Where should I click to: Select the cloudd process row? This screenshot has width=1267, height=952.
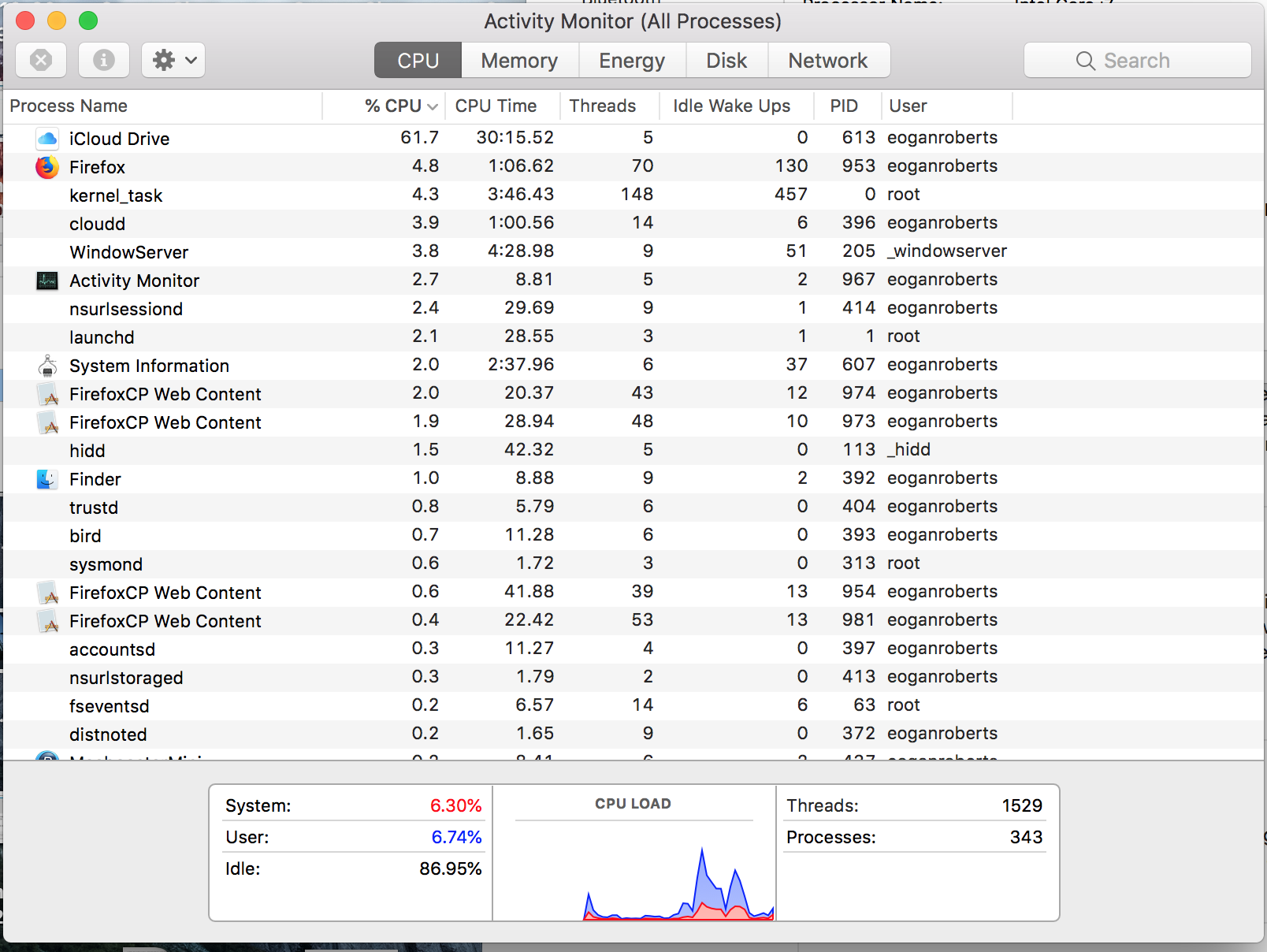[633, 224]
